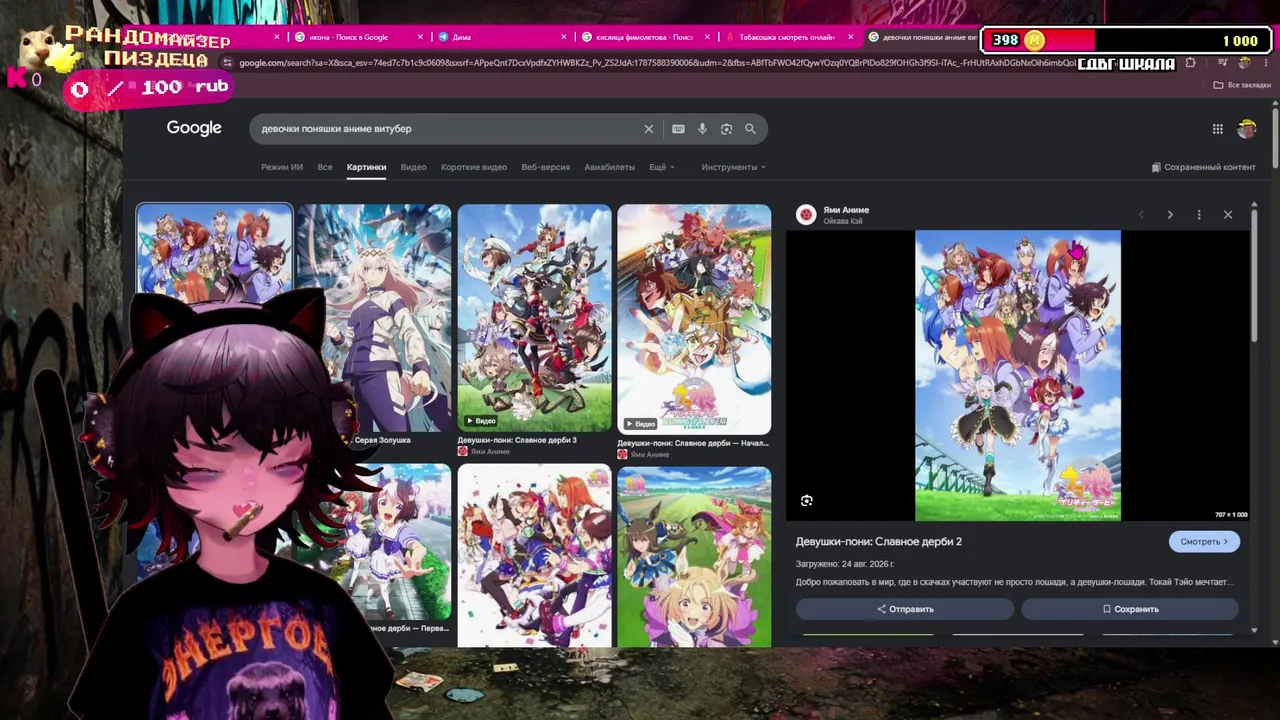Open 'Славное дерби 3' video thumbnail
This screenshot has width=1280, height=720.
(x=534, y=318)
